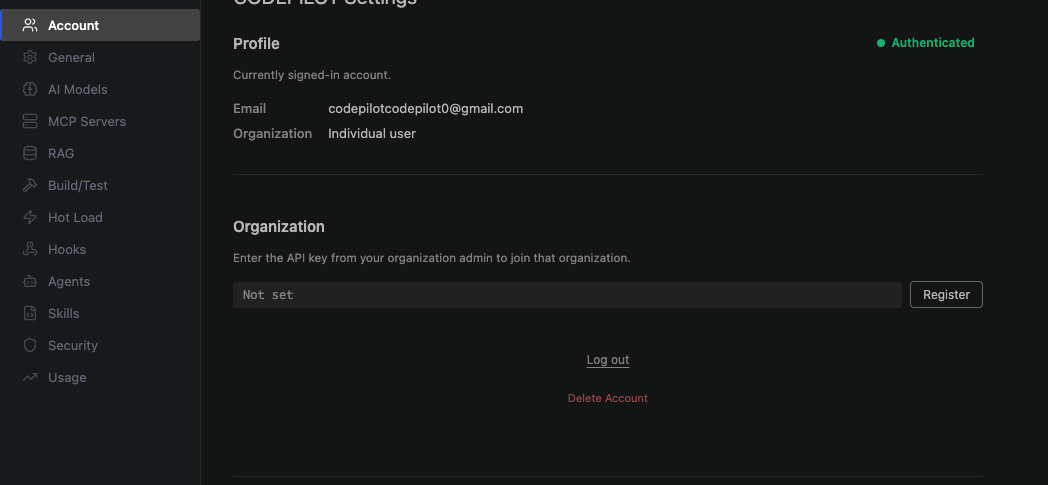1048x485 pixels.
Task: Click the Profile section heading
Action: (256, 44)
